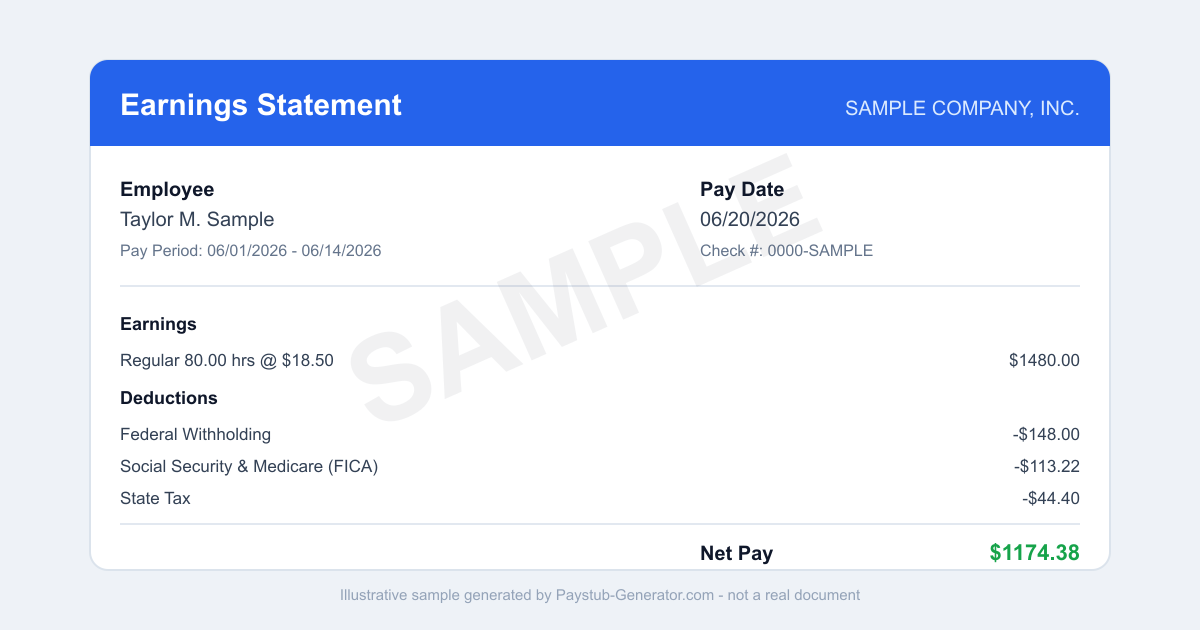1200x630 pixels.
Task: Select the Regular 80.00 hrs line
Action: pos(227,360)
